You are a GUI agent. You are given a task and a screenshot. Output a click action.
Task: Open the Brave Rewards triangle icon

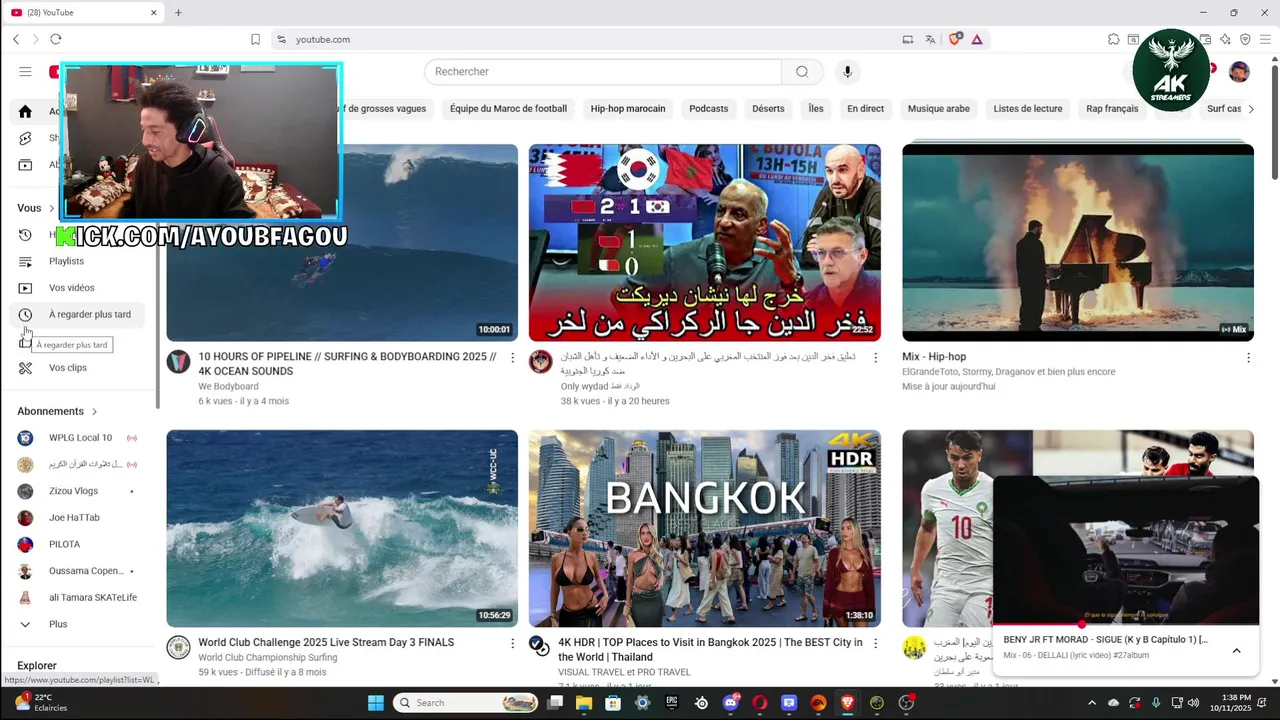[977, 39]
